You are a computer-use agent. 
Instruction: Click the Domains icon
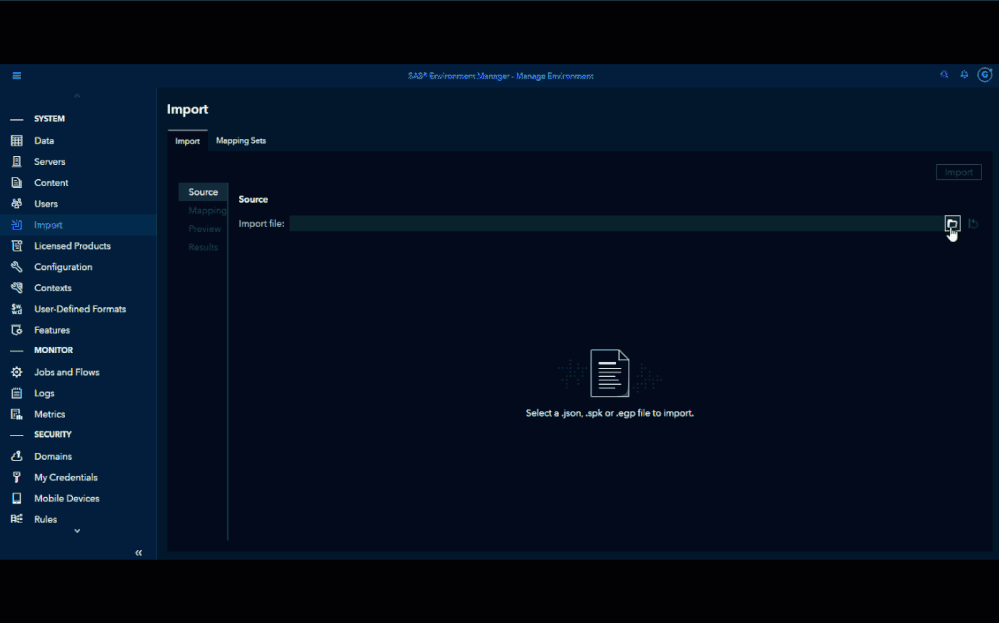[x=17, y=456]
